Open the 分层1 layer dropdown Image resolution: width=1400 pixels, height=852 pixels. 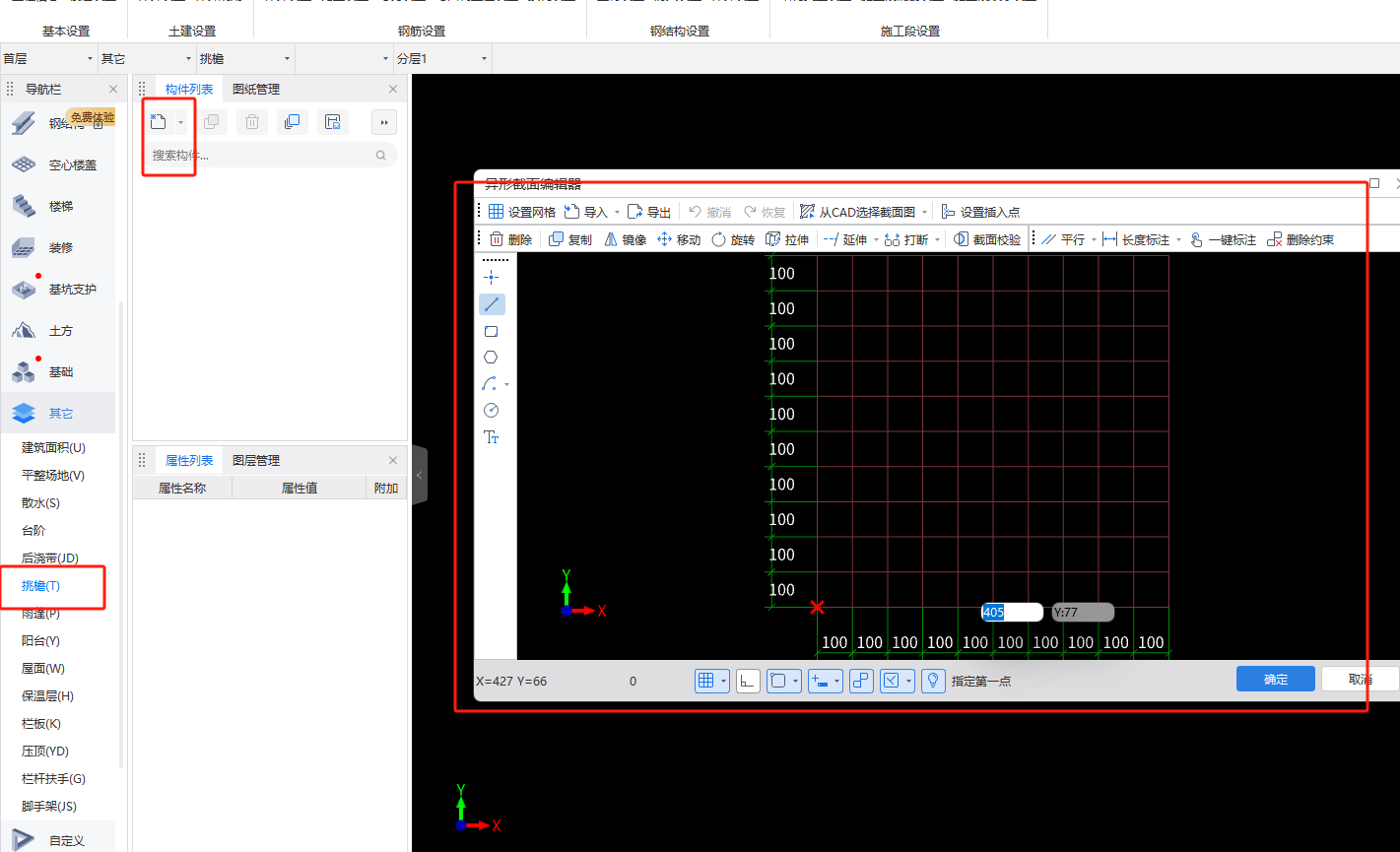(x=442, y=59)
